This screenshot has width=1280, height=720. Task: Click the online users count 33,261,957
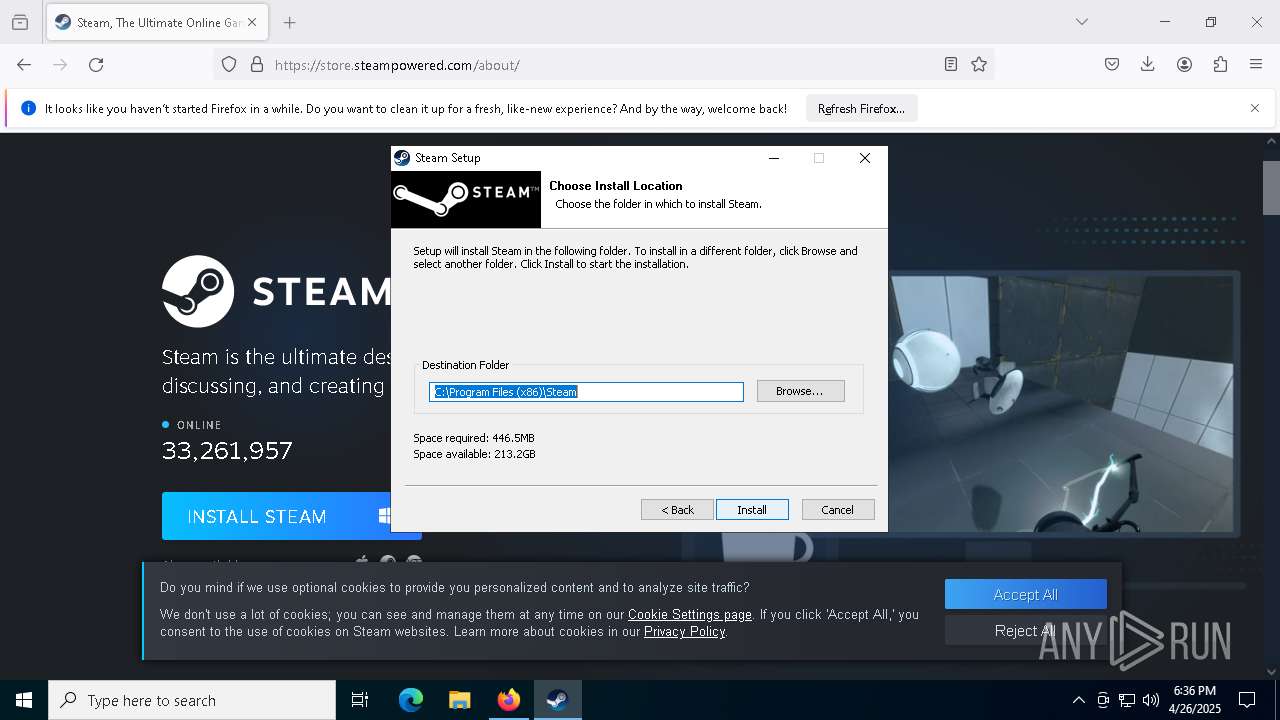click(x=227, y=451)
